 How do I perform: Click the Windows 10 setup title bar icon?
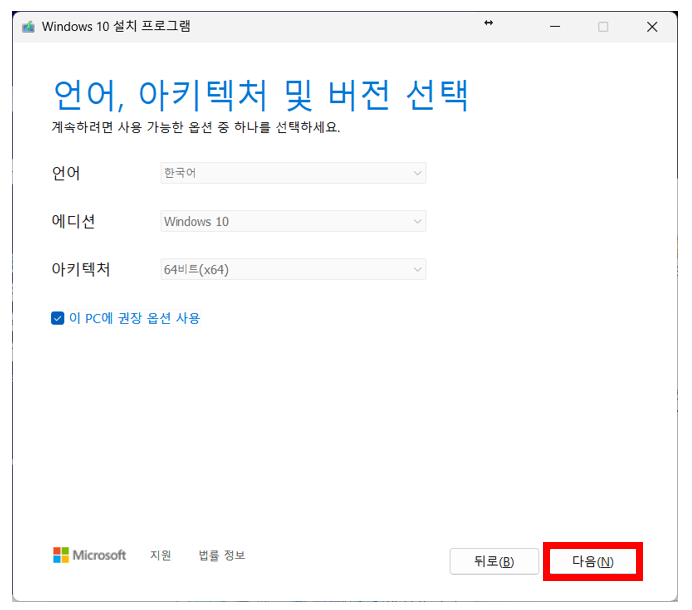pyautogui.click(x=28, y=27)
